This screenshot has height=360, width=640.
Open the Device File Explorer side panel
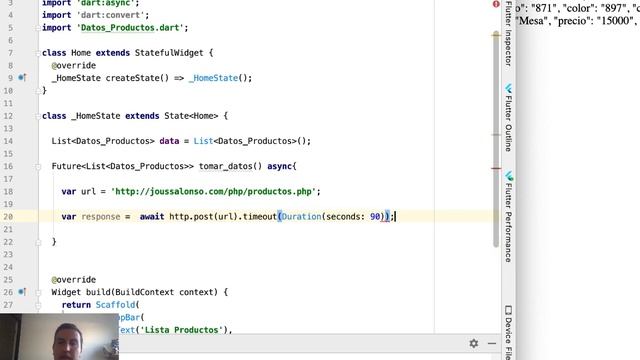[508, 332]
